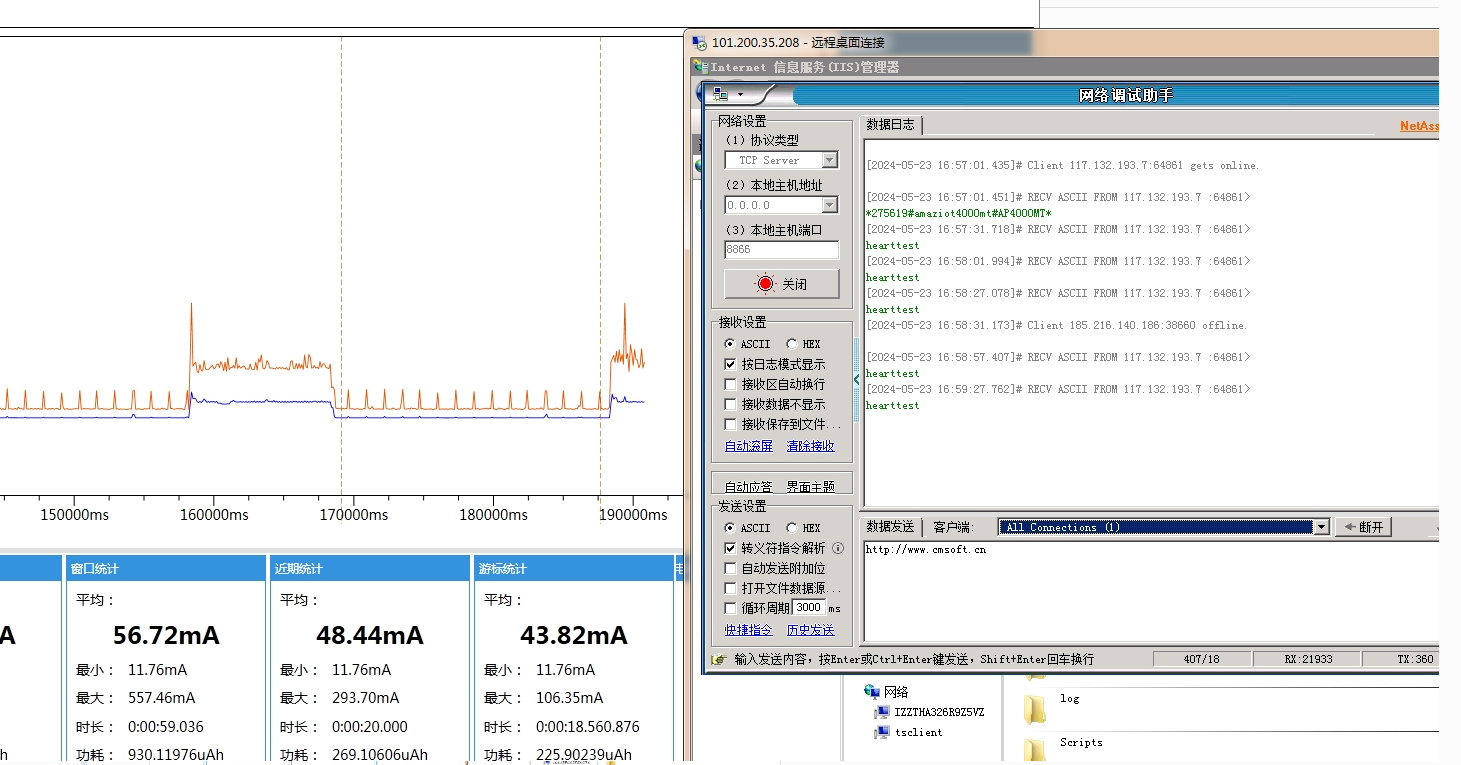Open the NetAss link at top right
Image resolution: width=1461 pixels, height=765 pixels.
pos(1419,126)
